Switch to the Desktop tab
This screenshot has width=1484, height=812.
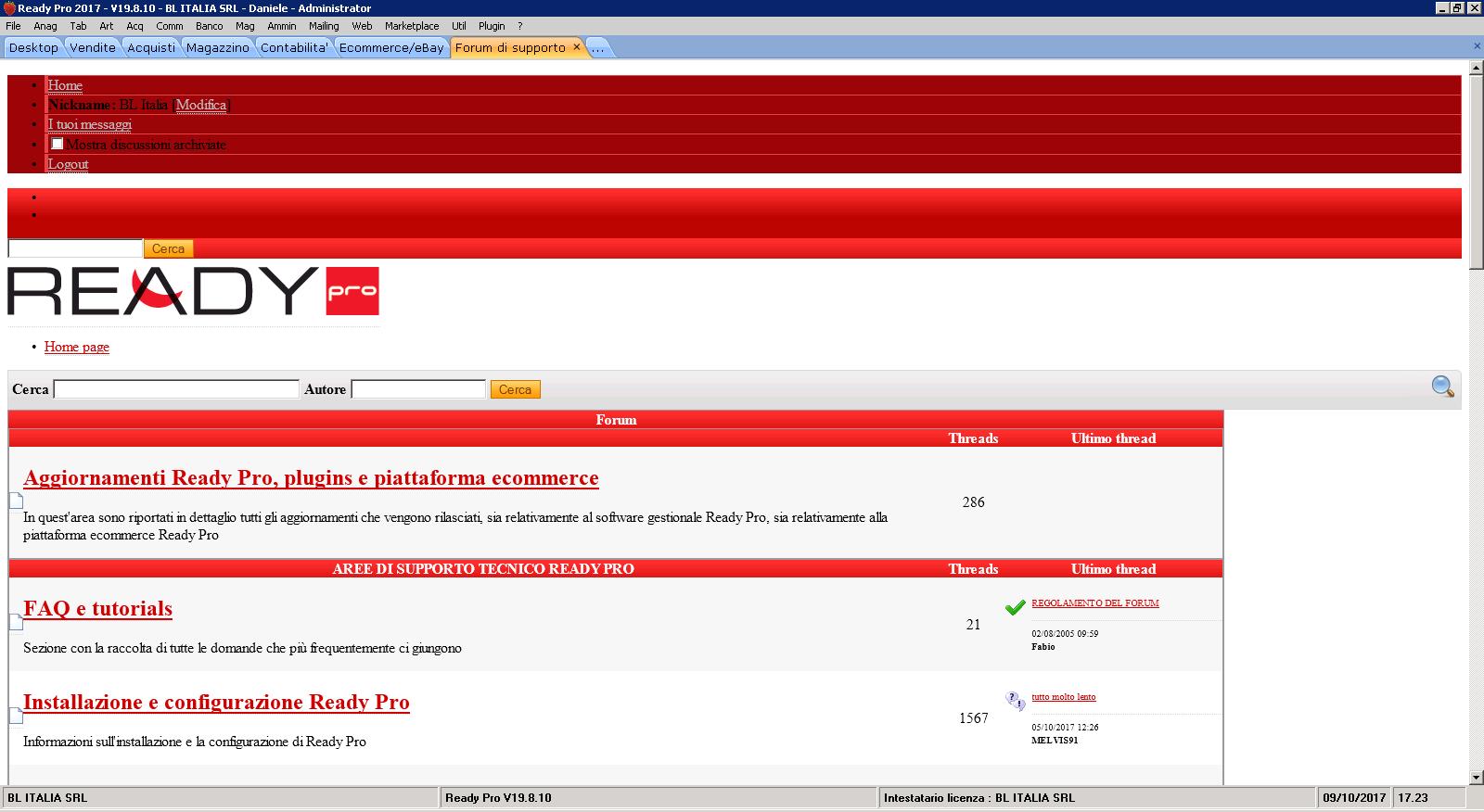[33, 47]
